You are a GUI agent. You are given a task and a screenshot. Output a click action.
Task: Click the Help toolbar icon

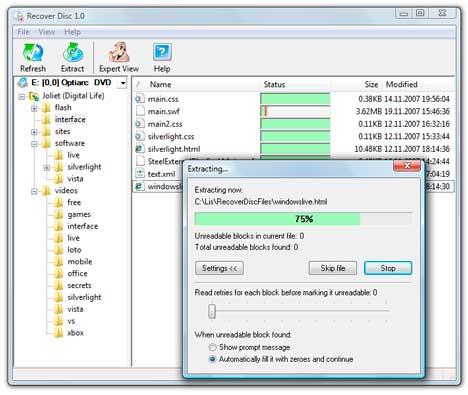(162, 52)
